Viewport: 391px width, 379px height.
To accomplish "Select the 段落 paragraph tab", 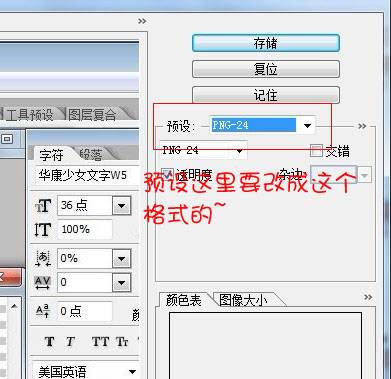I will 91,154.
